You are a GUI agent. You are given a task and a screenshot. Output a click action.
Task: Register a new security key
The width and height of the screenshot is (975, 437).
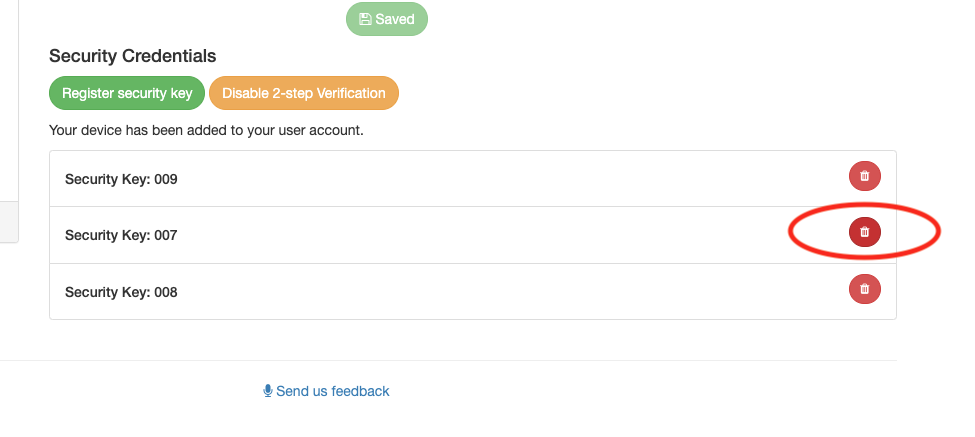click(127, 93)
